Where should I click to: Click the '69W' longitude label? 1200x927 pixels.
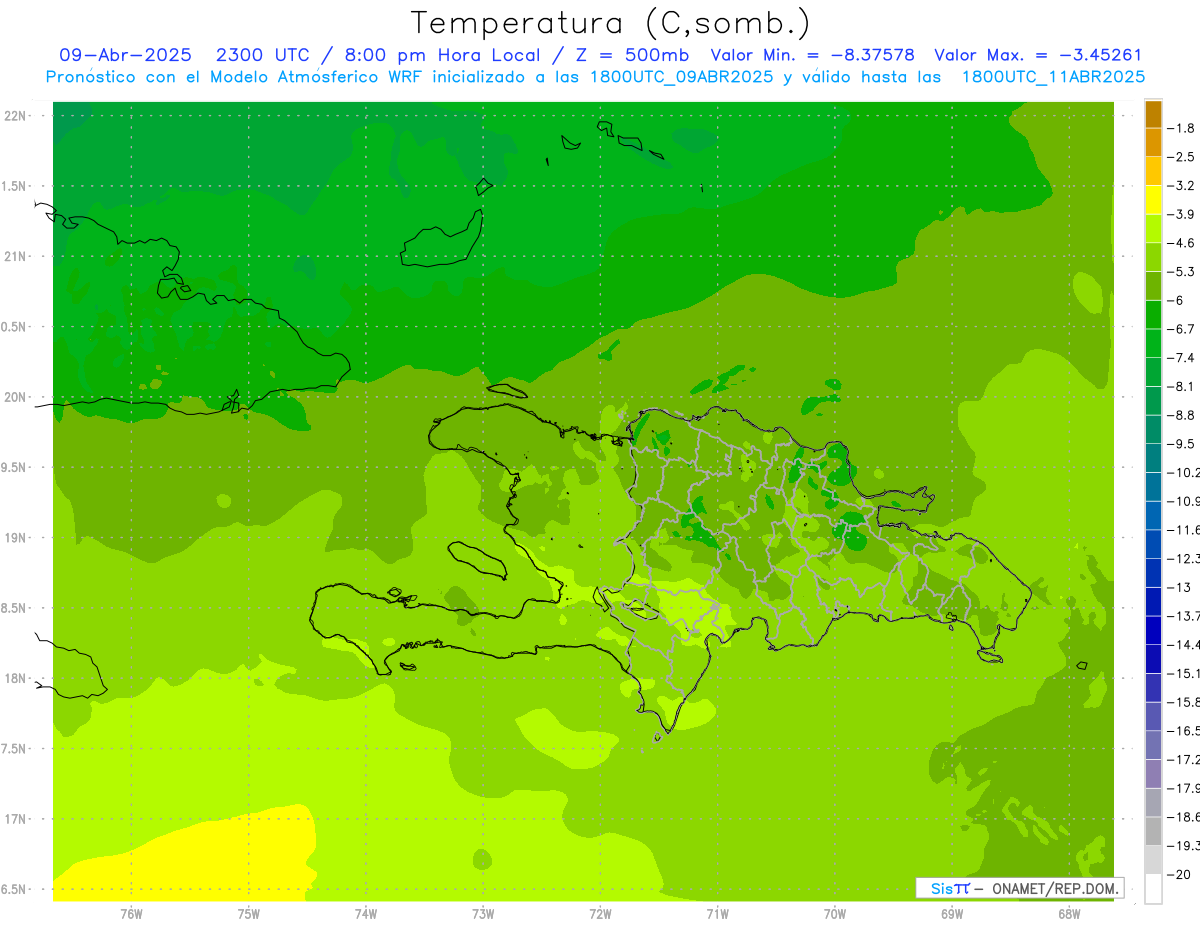click(952, 914)
